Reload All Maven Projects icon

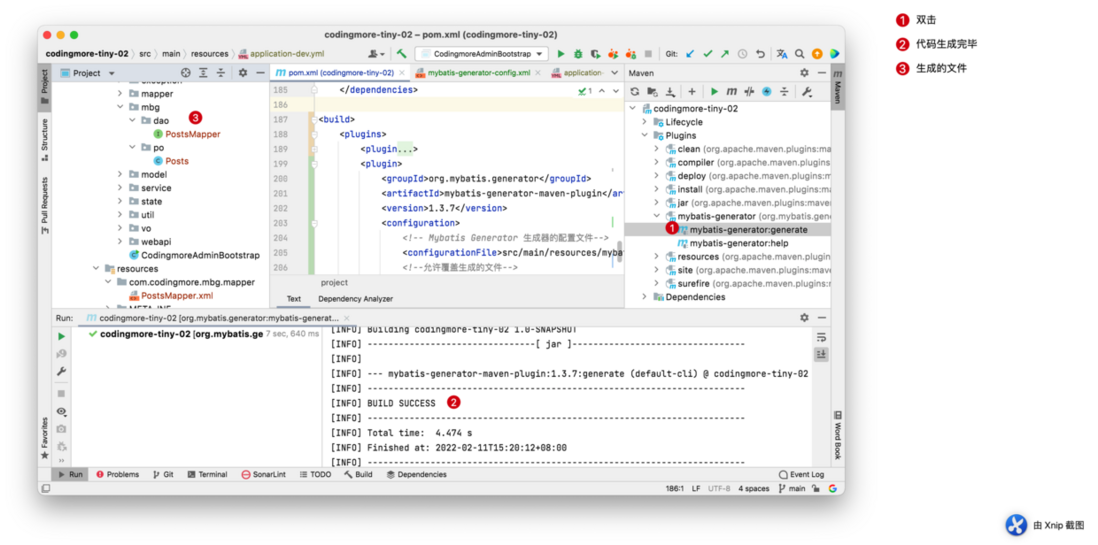(635, 92)
